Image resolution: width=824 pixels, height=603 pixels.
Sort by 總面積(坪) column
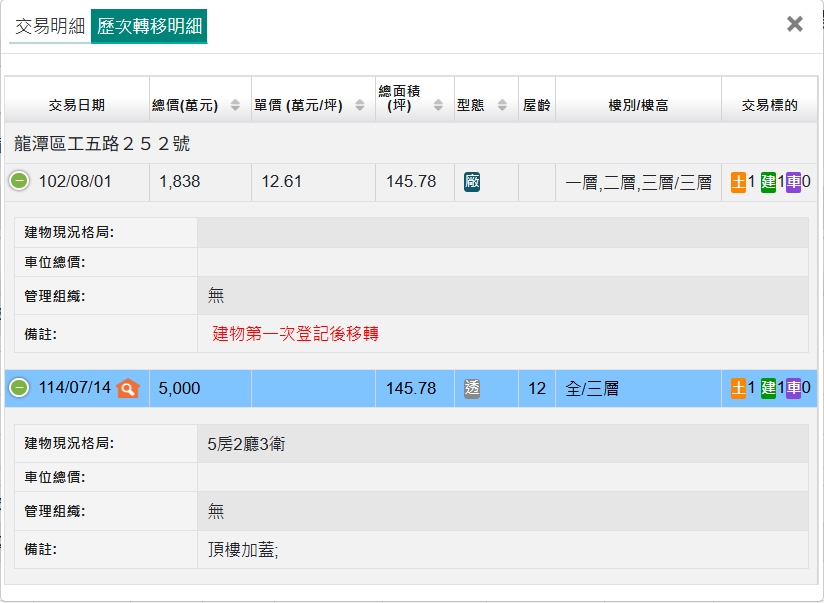coord(438,105)
